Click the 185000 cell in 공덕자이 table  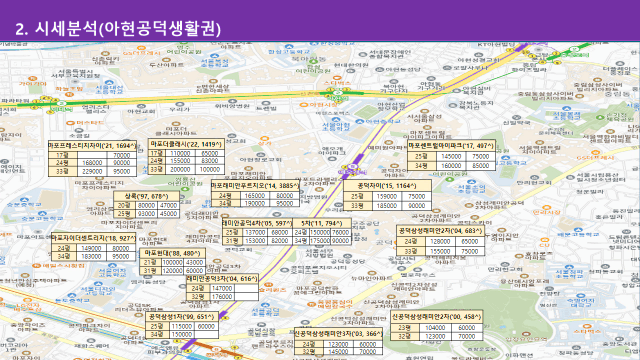pos(387,206)
